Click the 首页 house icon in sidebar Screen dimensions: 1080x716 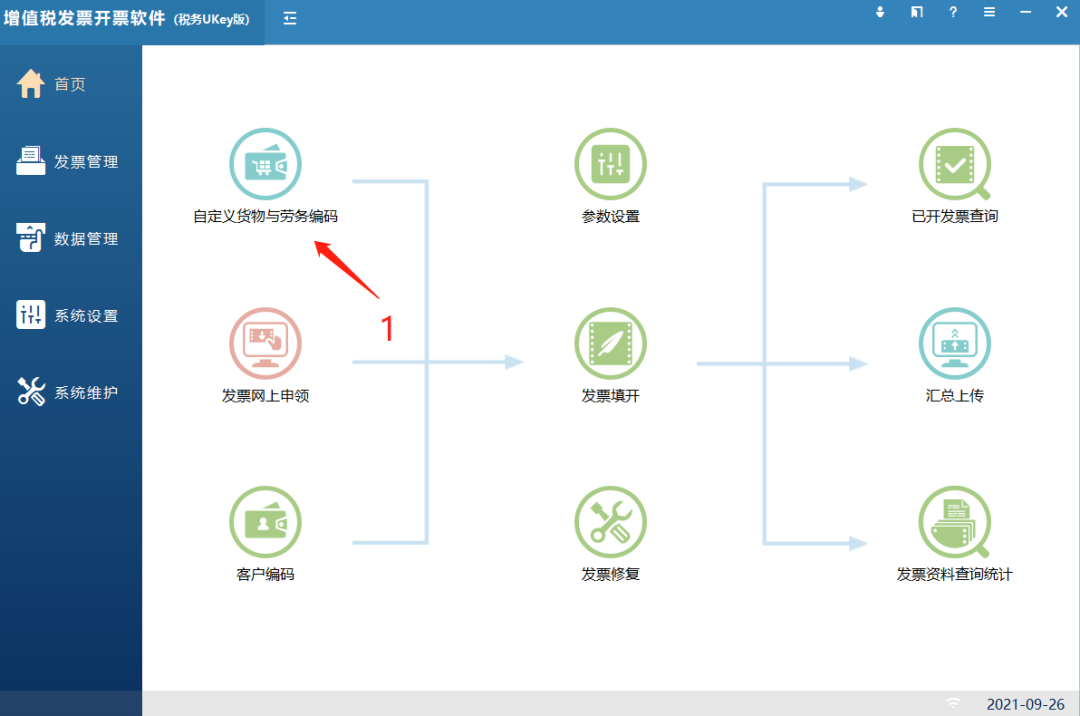(30, 84)
